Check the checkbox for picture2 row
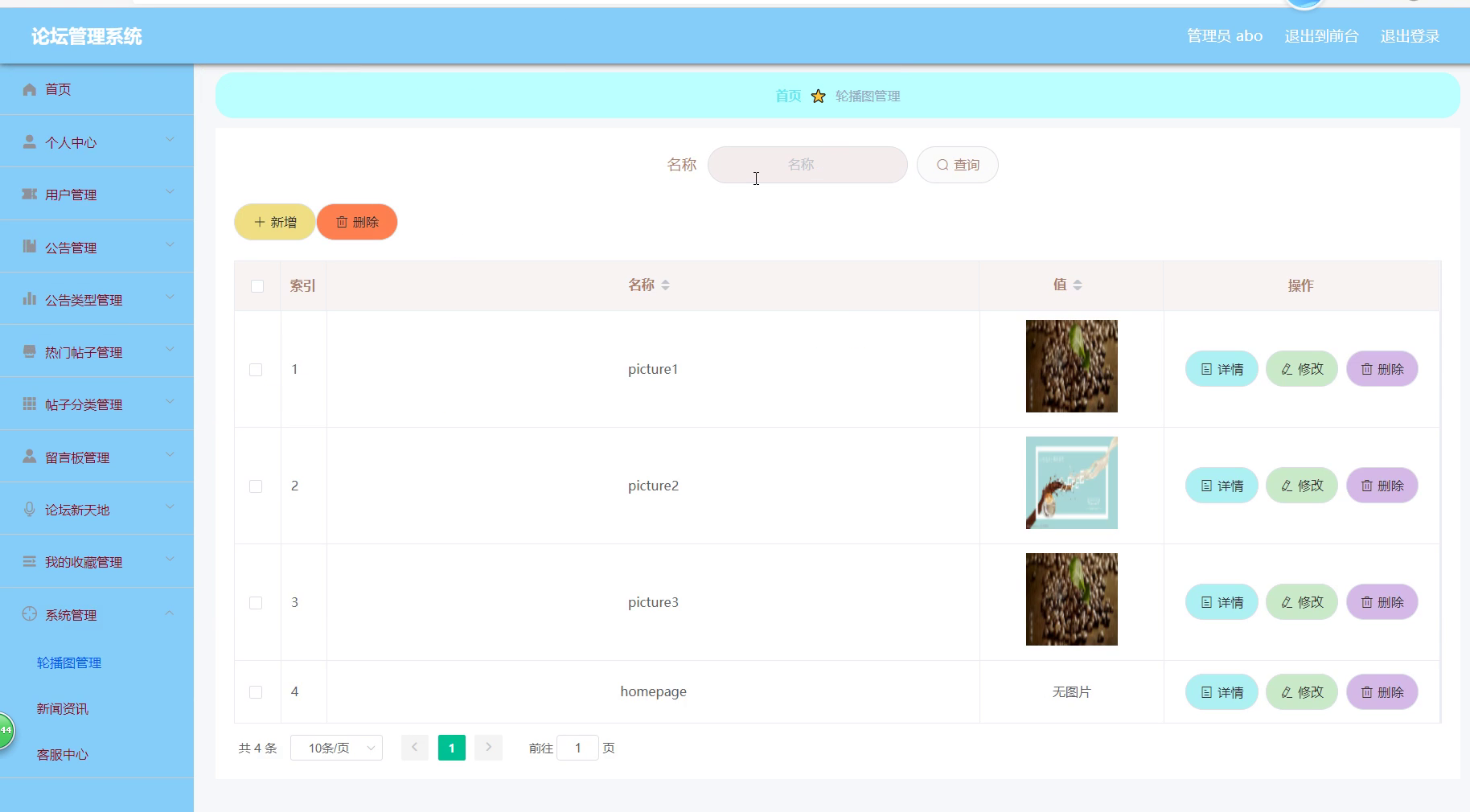The image size is (1470, 812). point(256,486)
